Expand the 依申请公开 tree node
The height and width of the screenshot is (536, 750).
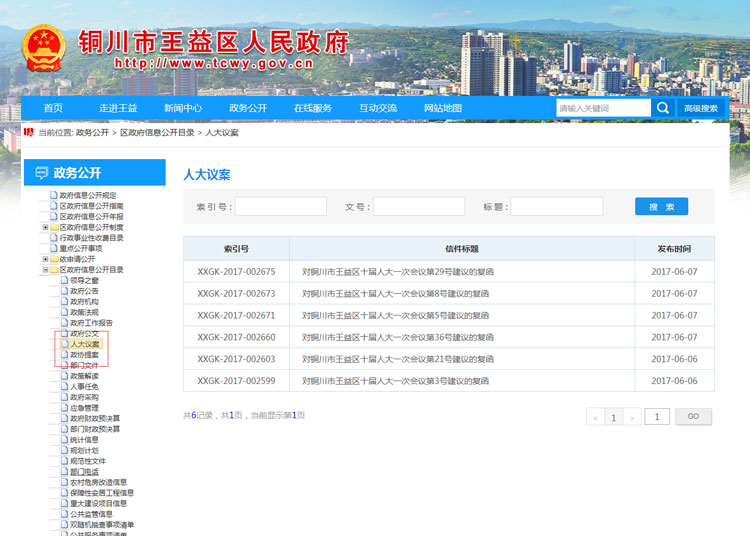[x=45, y=259]
